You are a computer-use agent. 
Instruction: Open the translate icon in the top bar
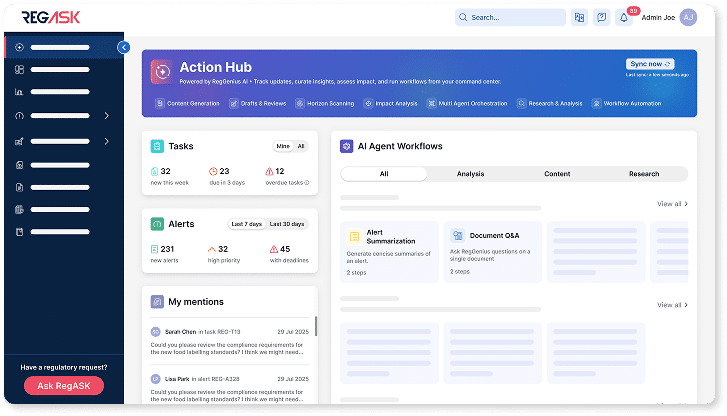pos(579,18)
